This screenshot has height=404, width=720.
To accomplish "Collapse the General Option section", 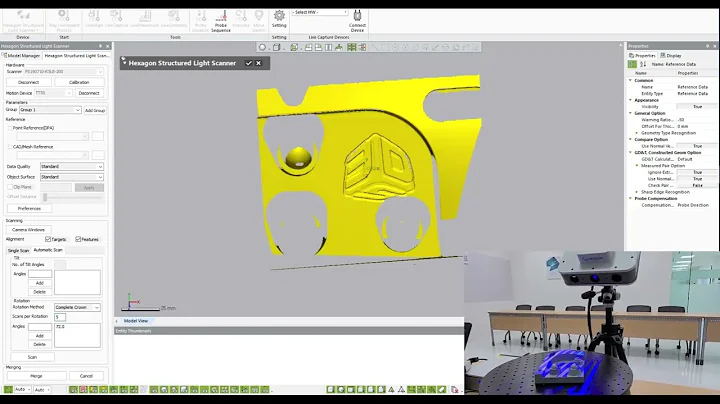I will 630,113.
